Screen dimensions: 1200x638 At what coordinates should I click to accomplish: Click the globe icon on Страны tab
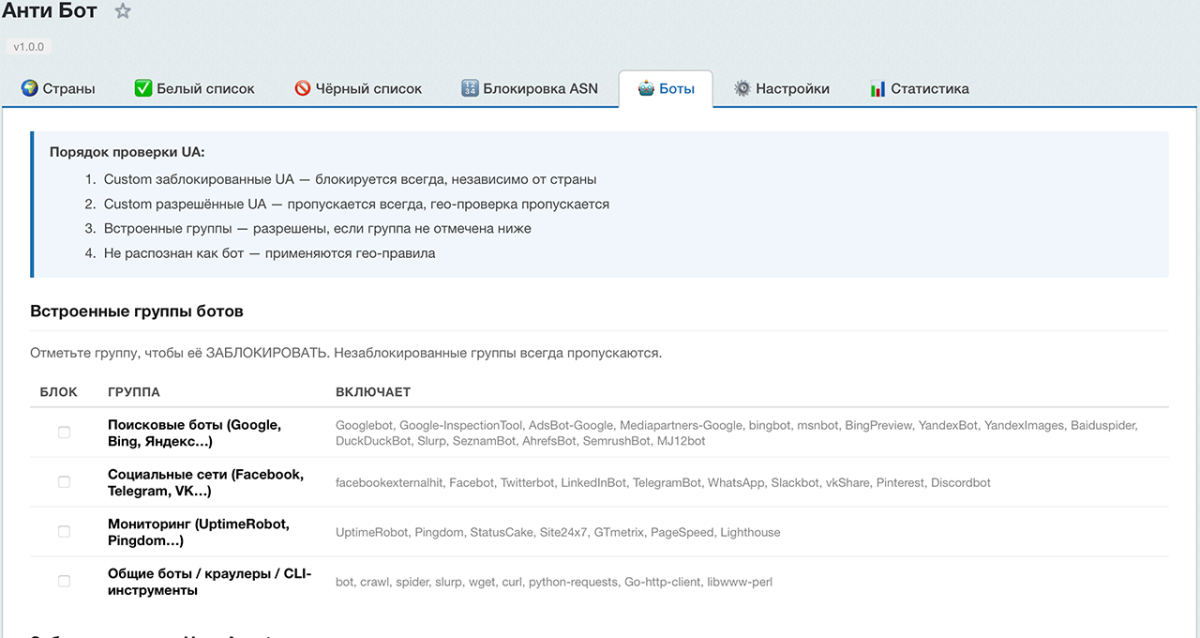coord(29,88)
